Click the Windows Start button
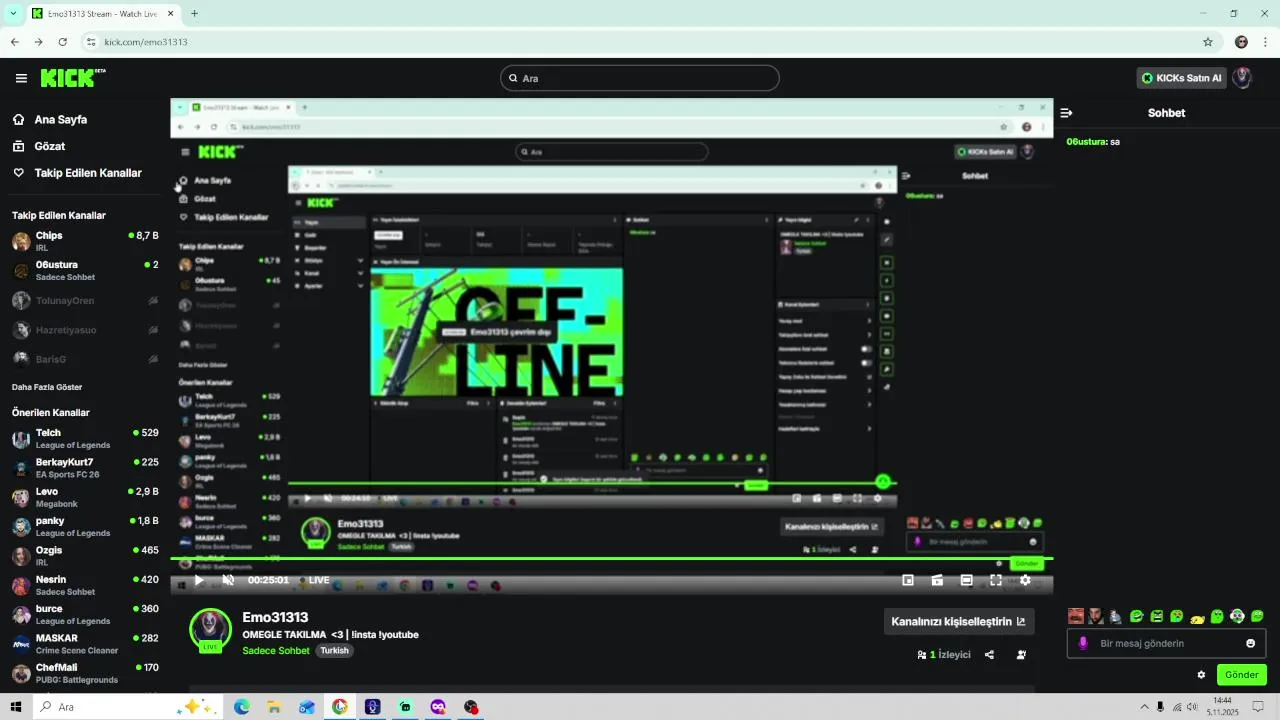This screenshot has width=1280, height=720. point(16,707)
